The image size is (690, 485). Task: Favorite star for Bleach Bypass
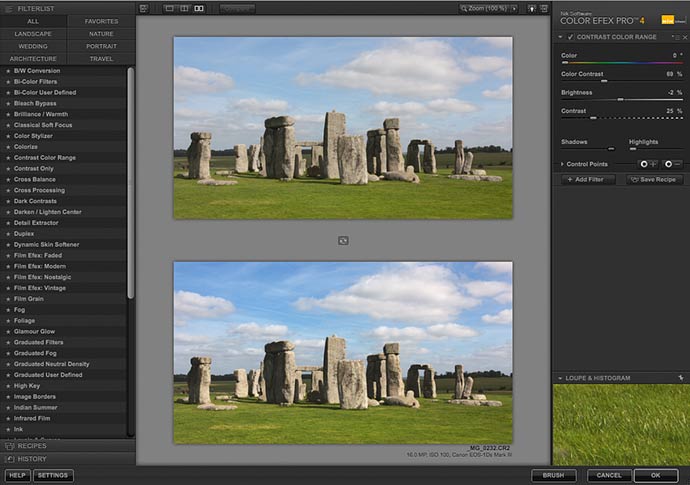click(x=8, y=103)
